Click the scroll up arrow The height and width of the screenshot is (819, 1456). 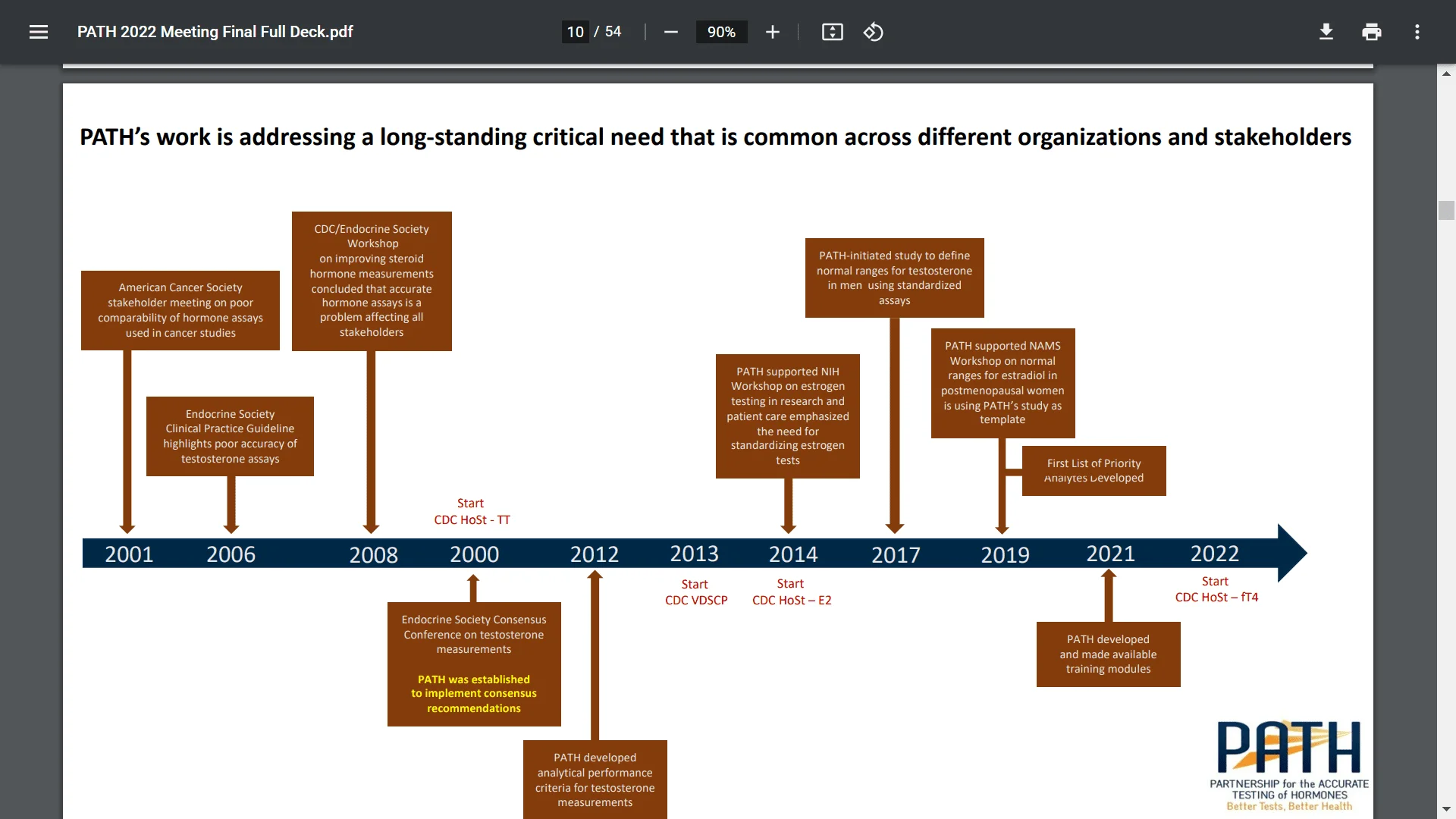click(x=1446, y=74)
